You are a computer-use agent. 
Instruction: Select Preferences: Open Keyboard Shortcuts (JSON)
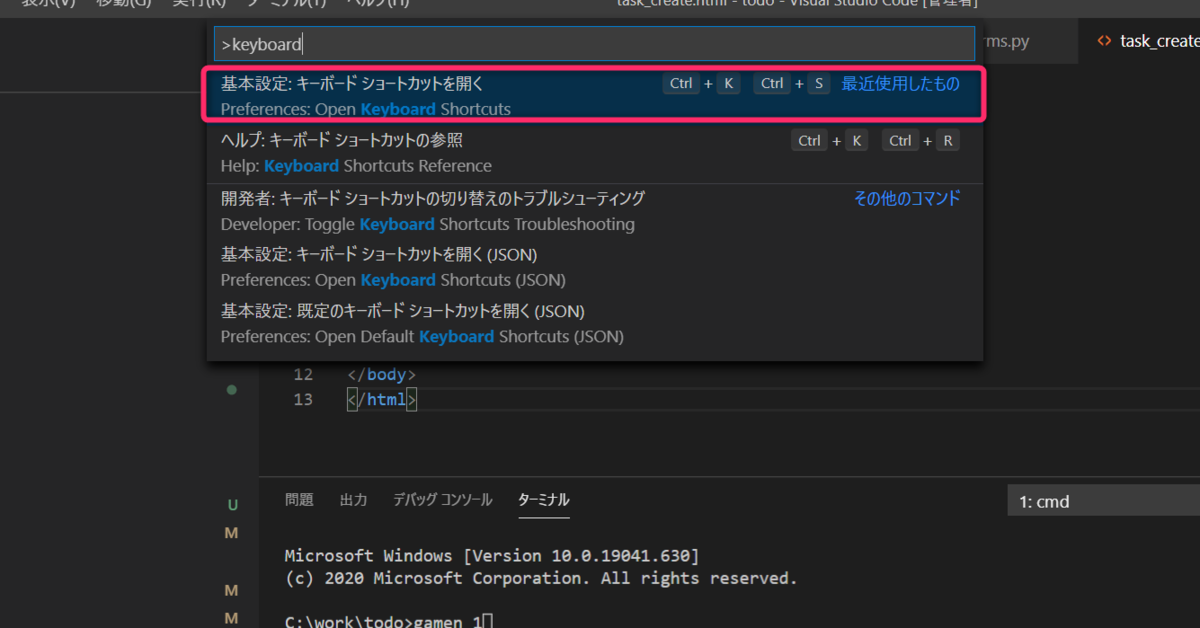595,267
